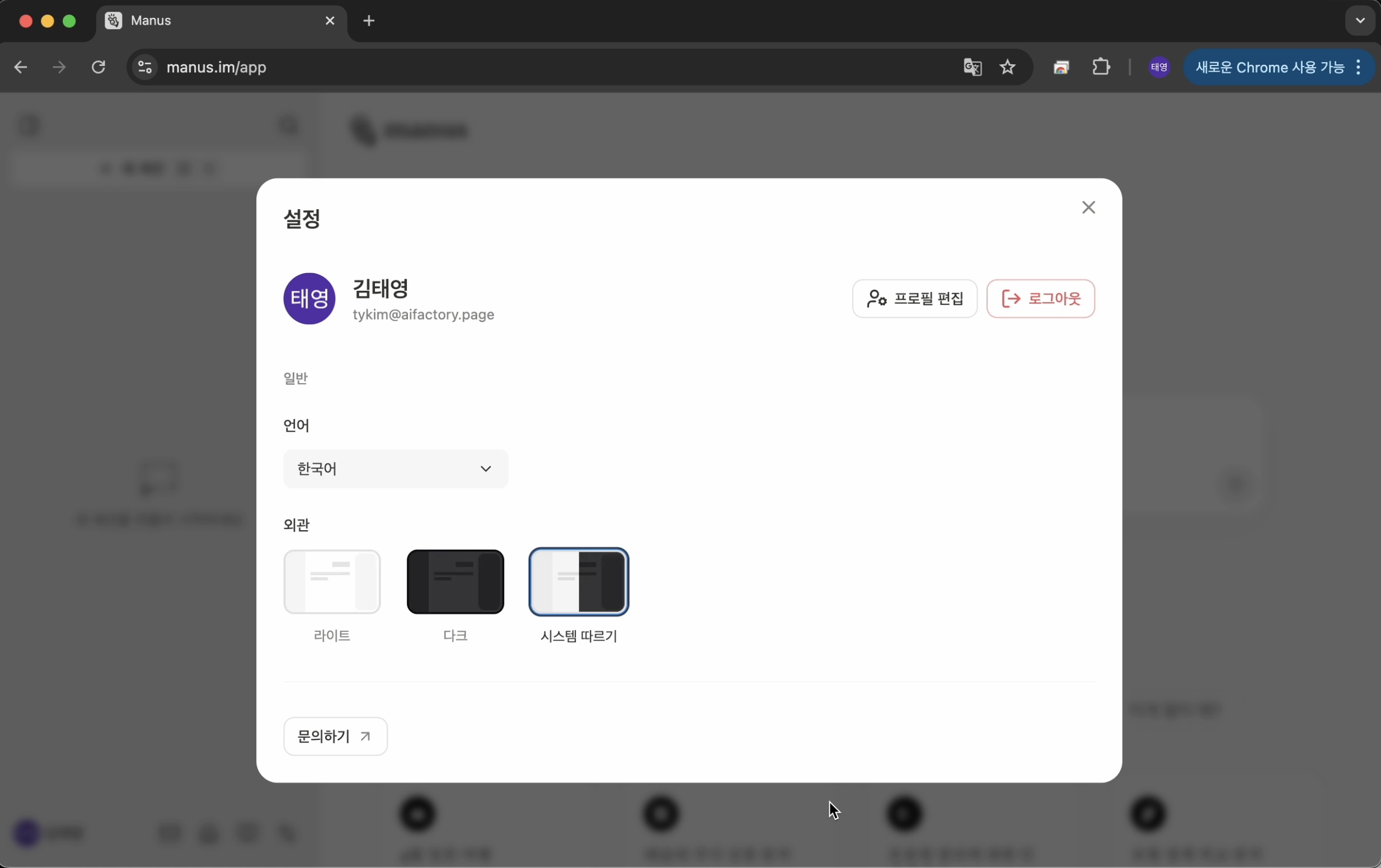This screenshot has width=1381, height=868.
Task: Select the 다크 appearance thumbnail
Action: 455,581
